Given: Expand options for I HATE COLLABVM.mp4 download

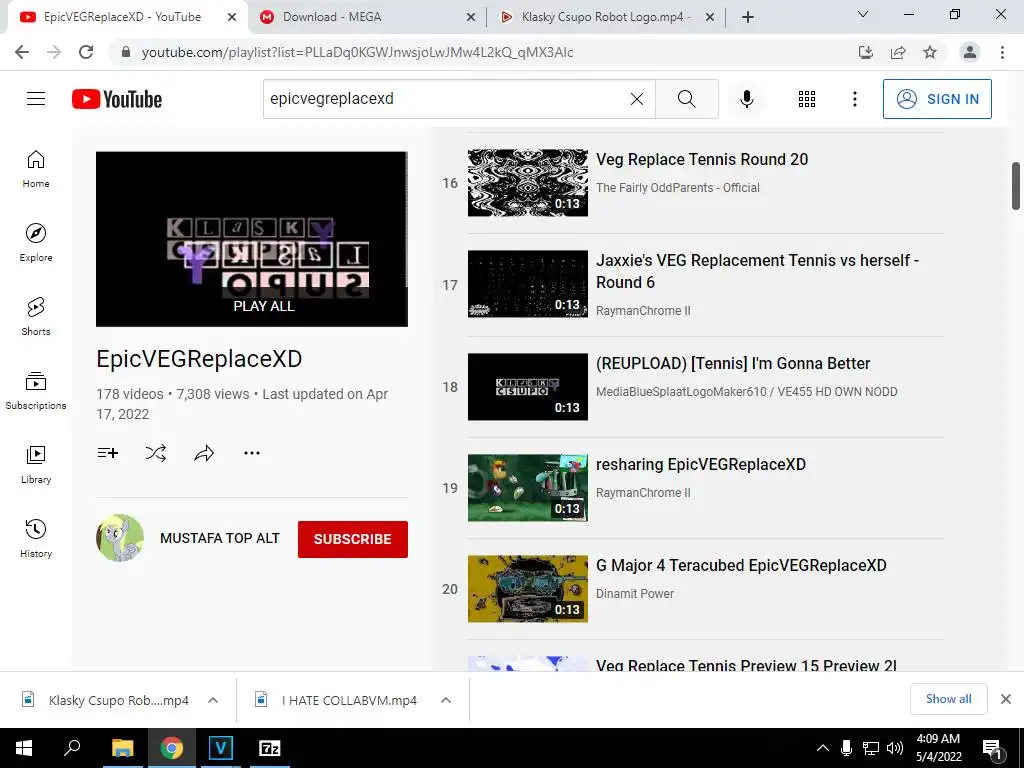Looking at the screenshot, I should tap(446, 700).
